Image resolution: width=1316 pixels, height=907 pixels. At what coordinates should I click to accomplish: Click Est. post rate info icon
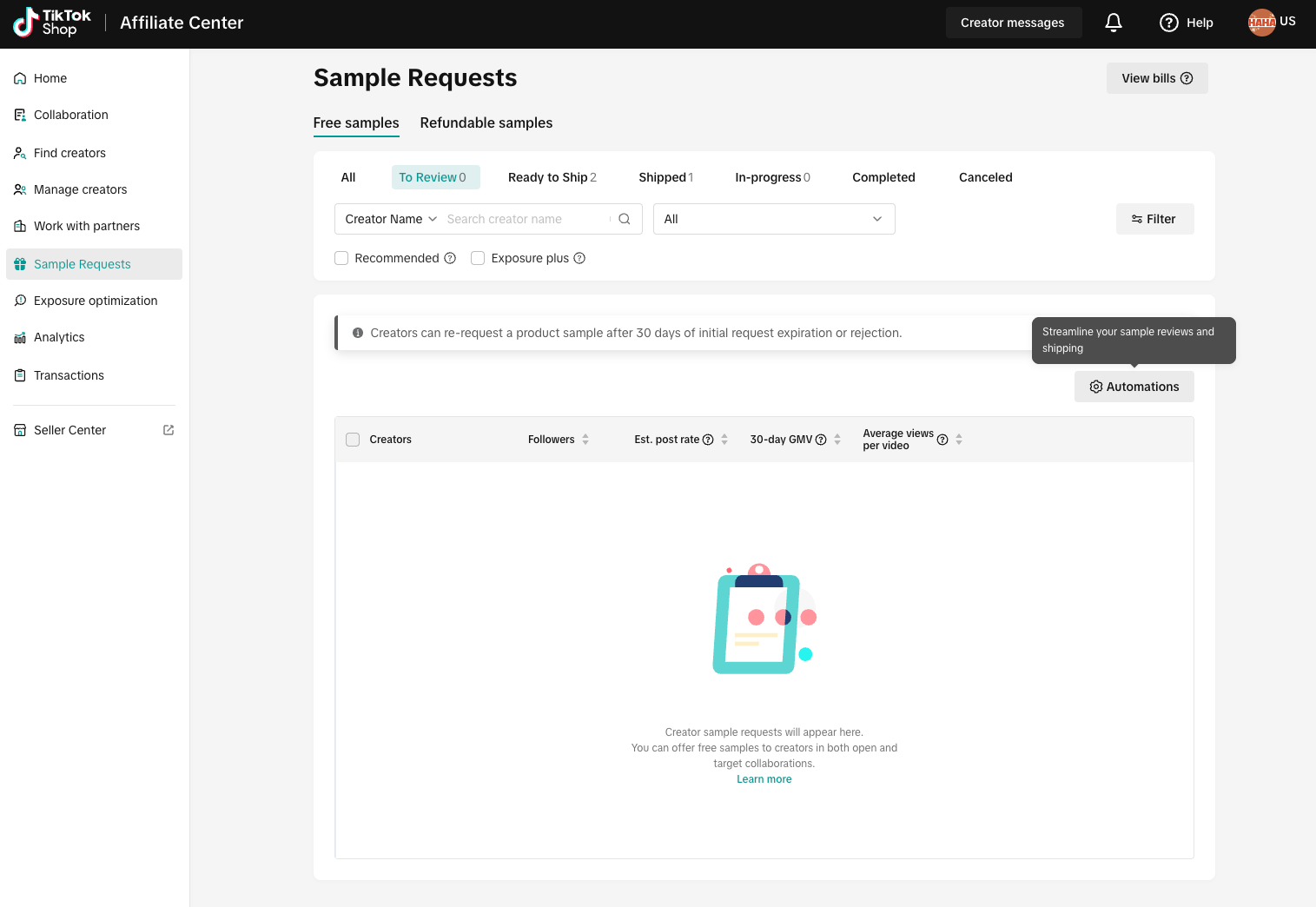click(708, 440)
